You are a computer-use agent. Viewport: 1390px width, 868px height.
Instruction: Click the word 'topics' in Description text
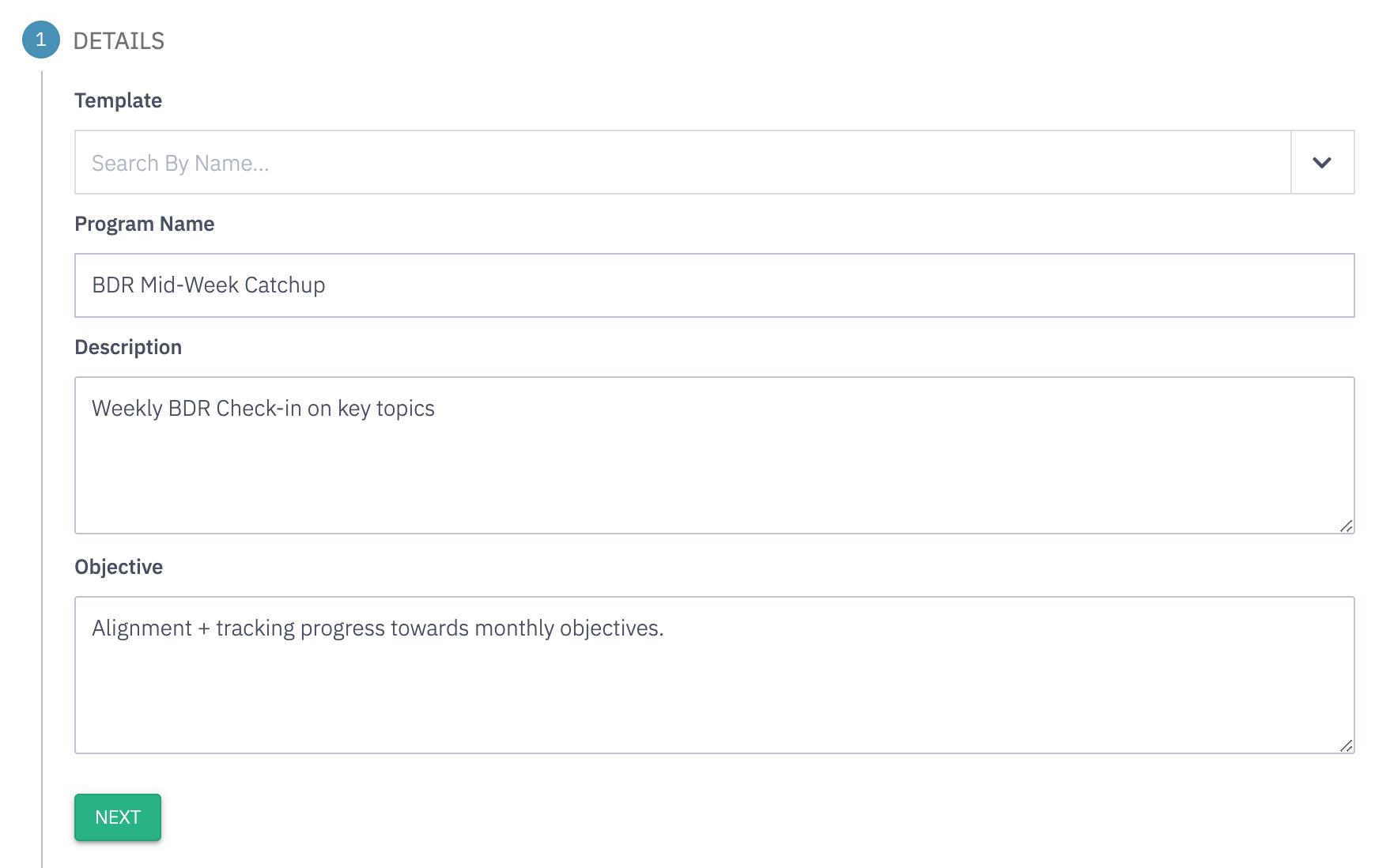pos(406,409)
